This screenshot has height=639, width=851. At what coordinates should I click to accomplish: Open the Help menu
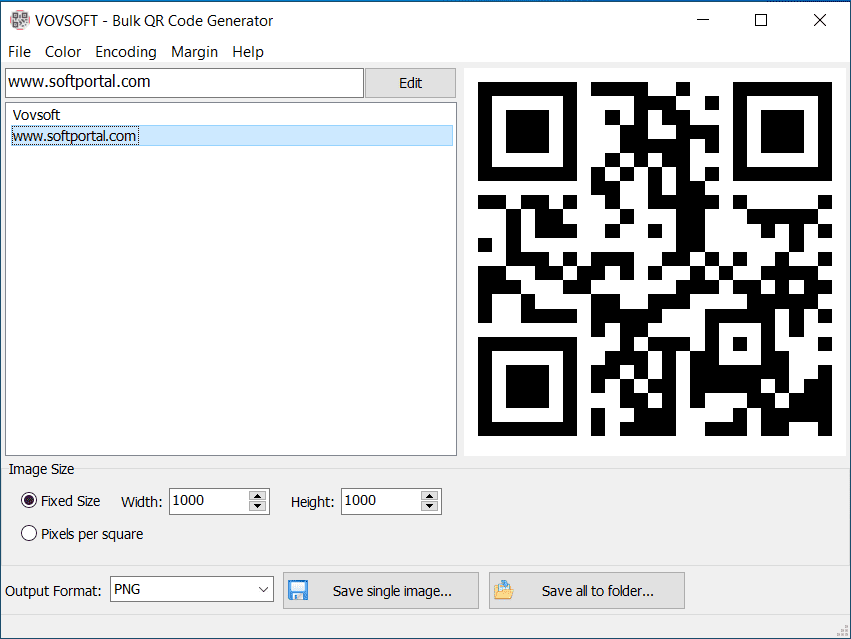pos(248,52)
